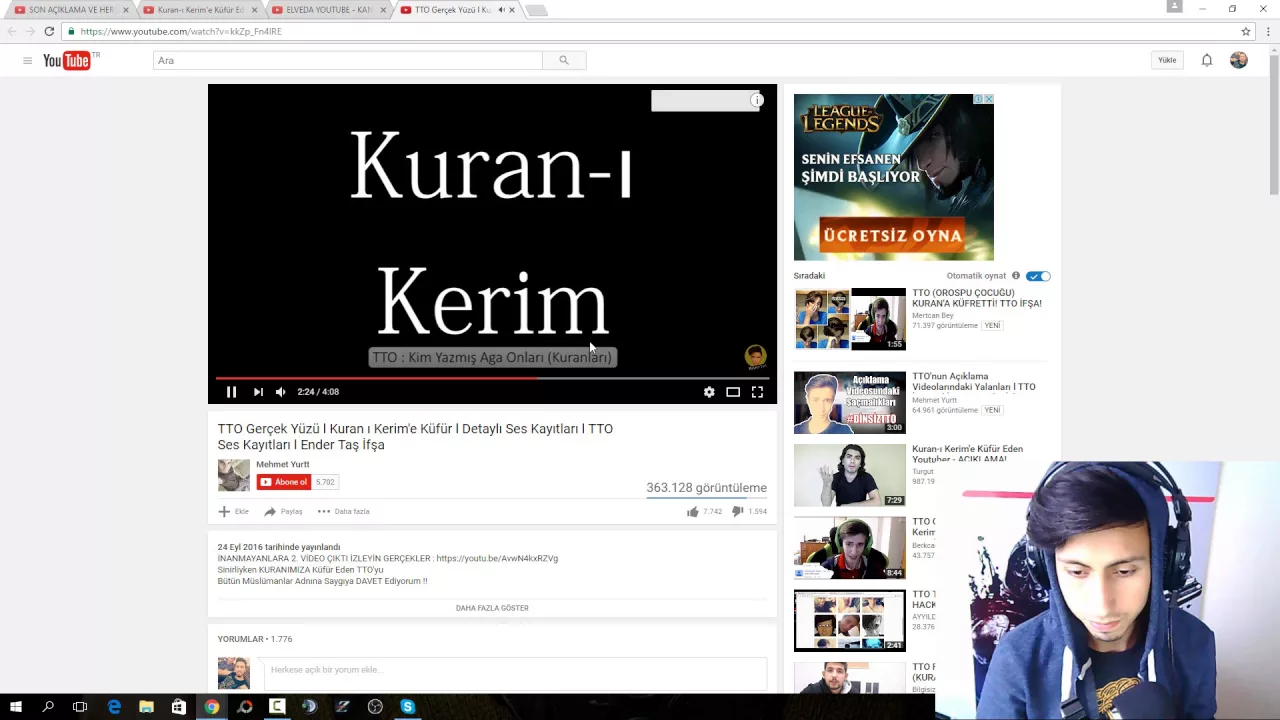The width and height of the screenshot is (1280, 720).
Task: Show the autoplay info icon
Action: (x=1016, y=276)
